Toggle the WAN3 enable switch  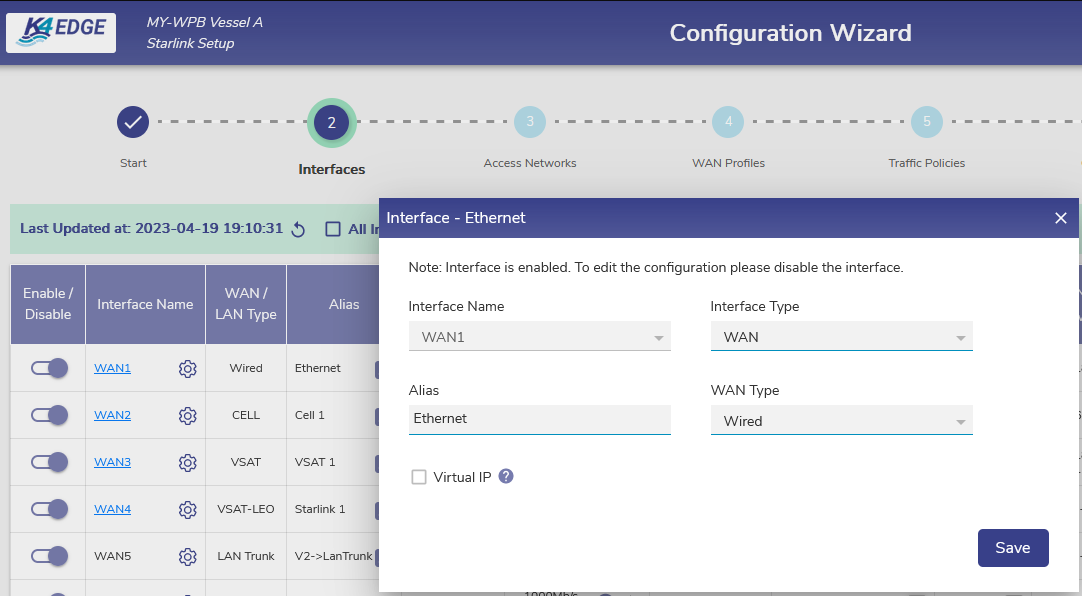49,462
